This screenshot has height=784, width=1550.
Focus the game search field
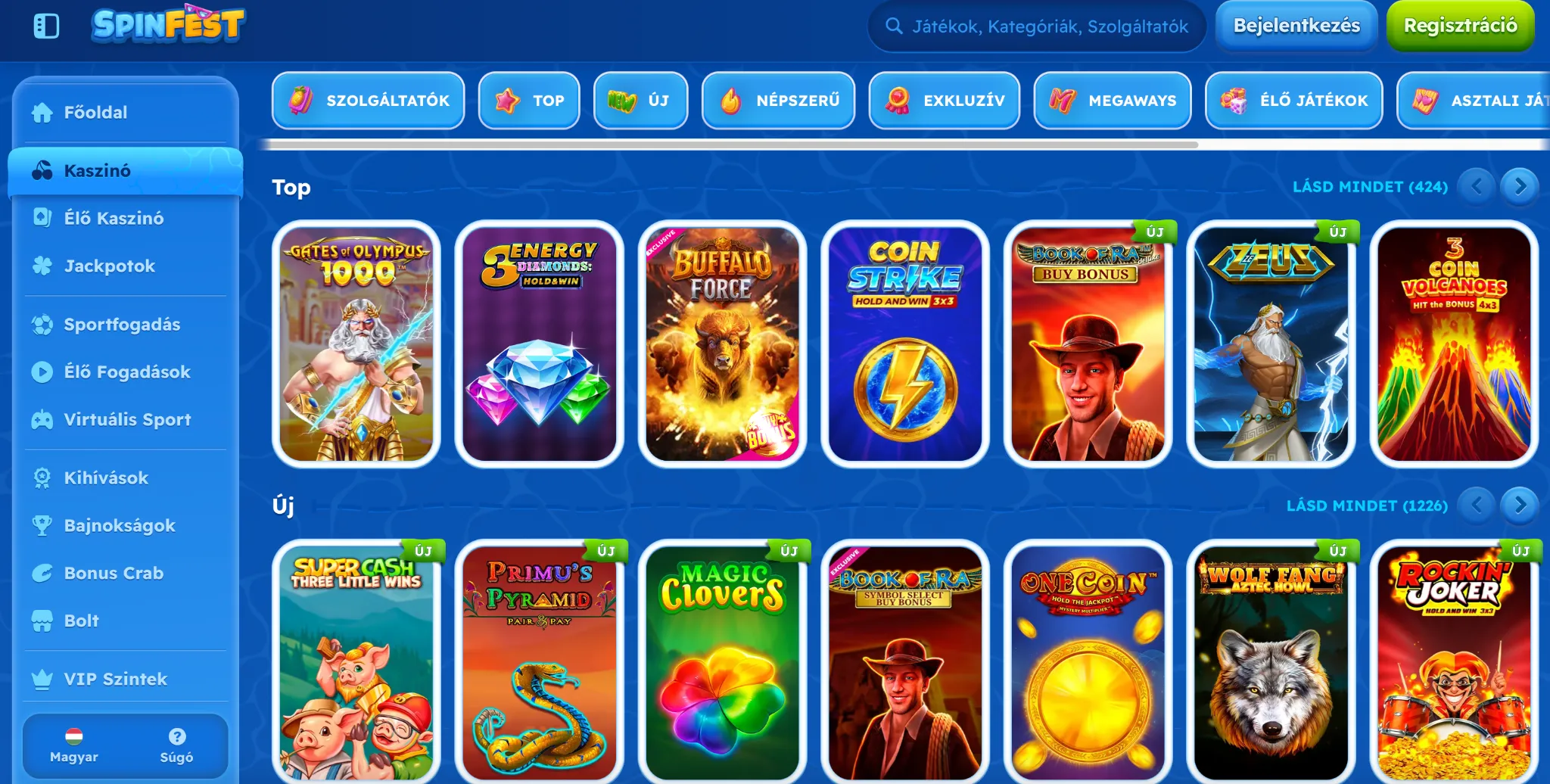pos(1037,26)
